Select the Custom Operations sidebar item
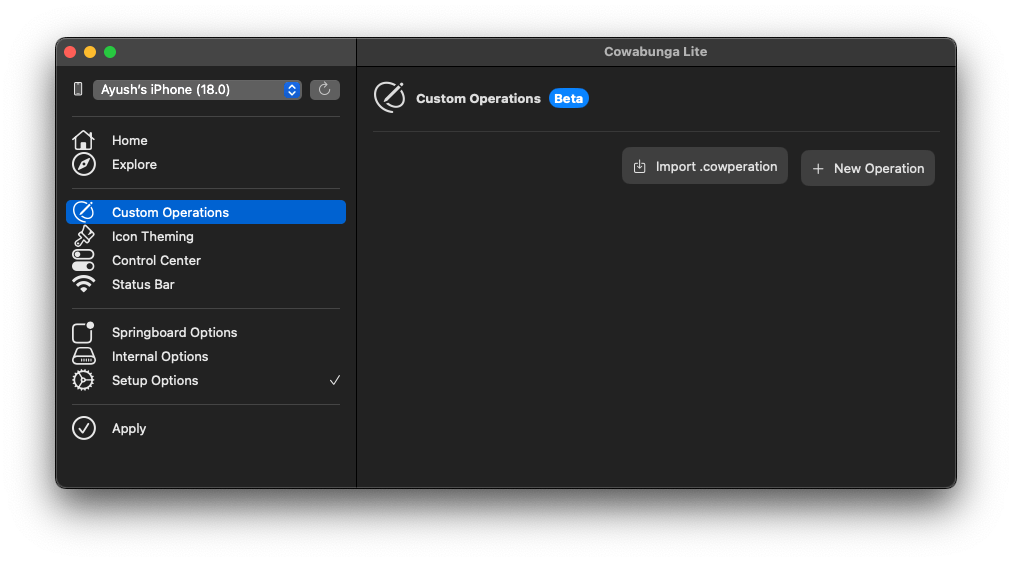The image size is (1012, 562). point(206,212)
